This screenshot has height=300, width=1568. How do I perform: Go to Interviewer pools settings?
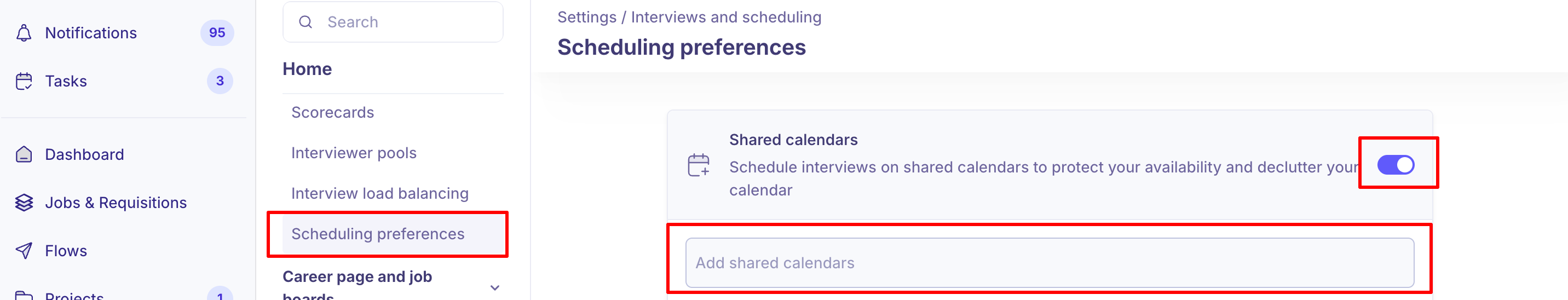click(x=354, y=153)
